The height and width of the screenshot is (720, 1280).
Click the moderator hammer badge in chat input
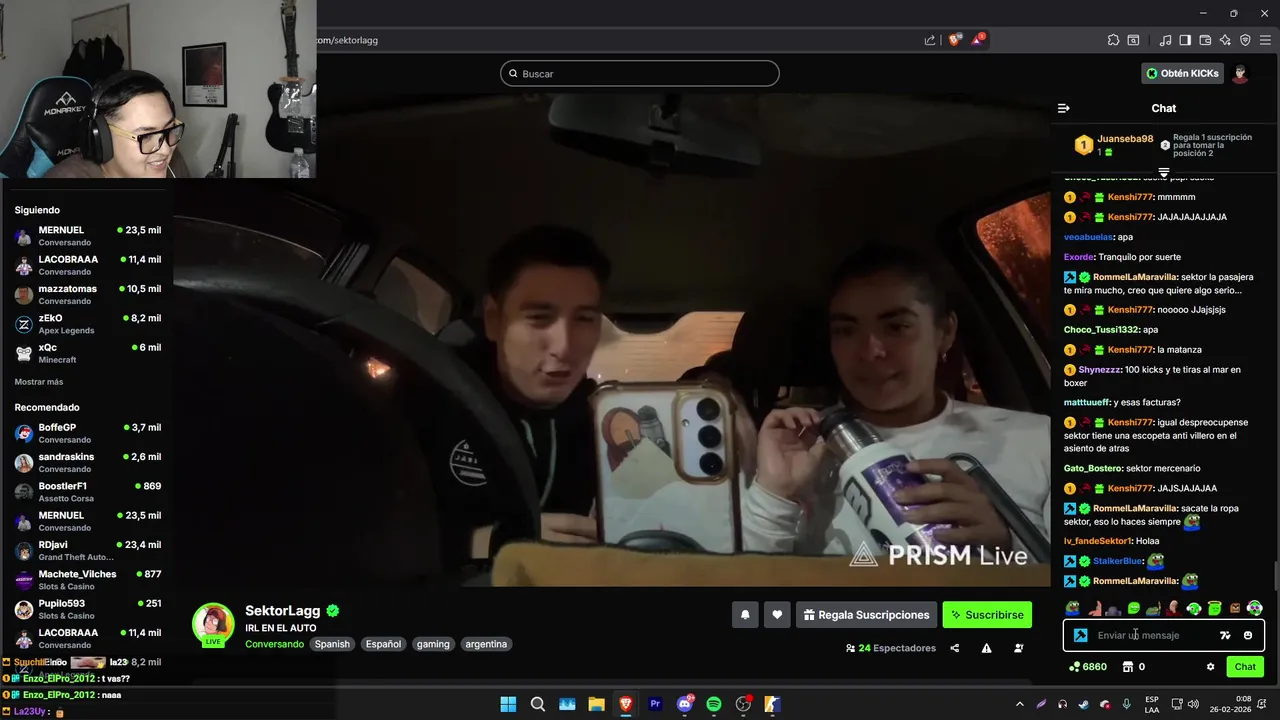click(x=1080, y=635)
